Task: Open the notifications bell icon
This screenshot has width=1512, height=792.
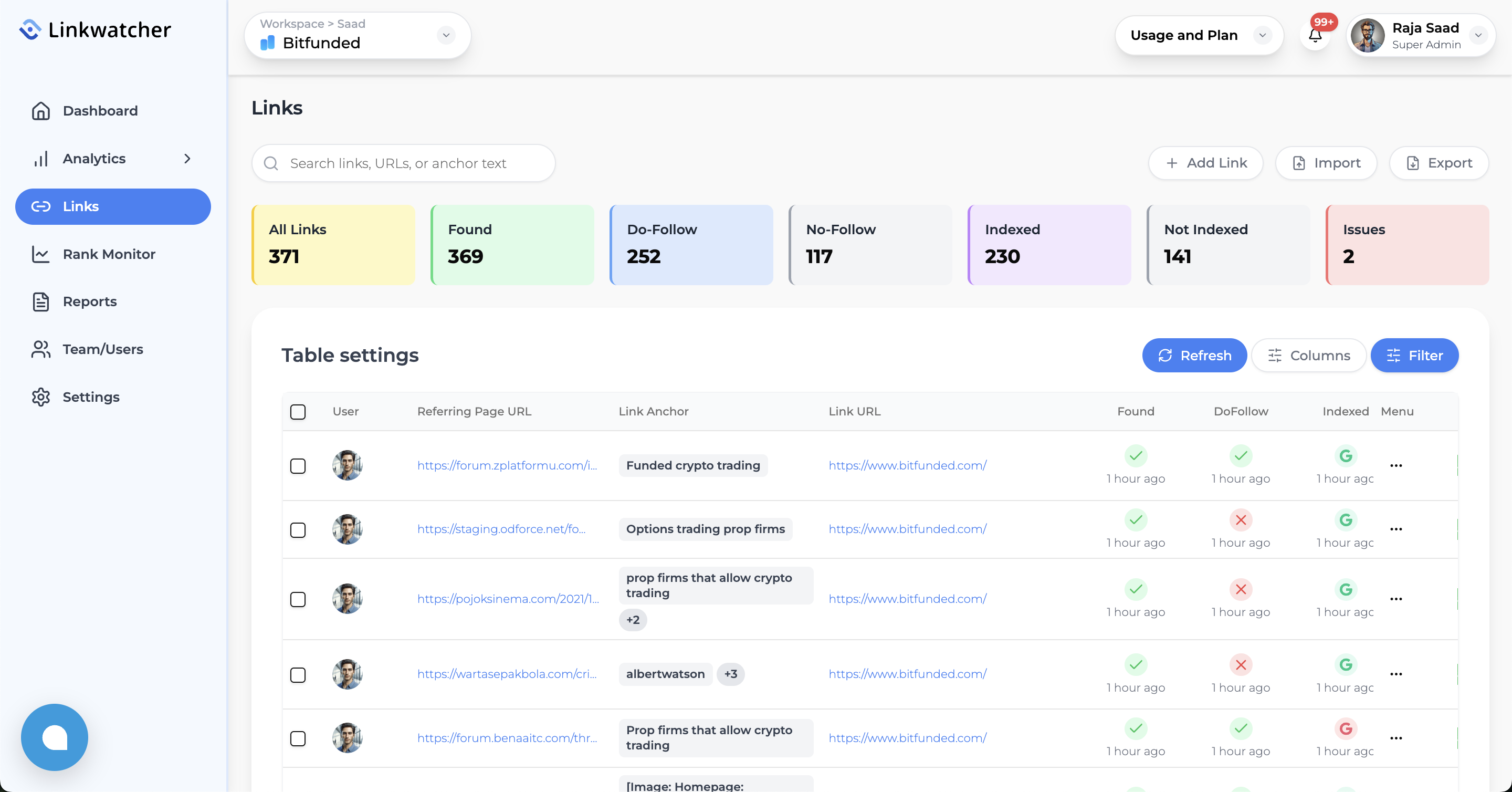Action: 1315,36
